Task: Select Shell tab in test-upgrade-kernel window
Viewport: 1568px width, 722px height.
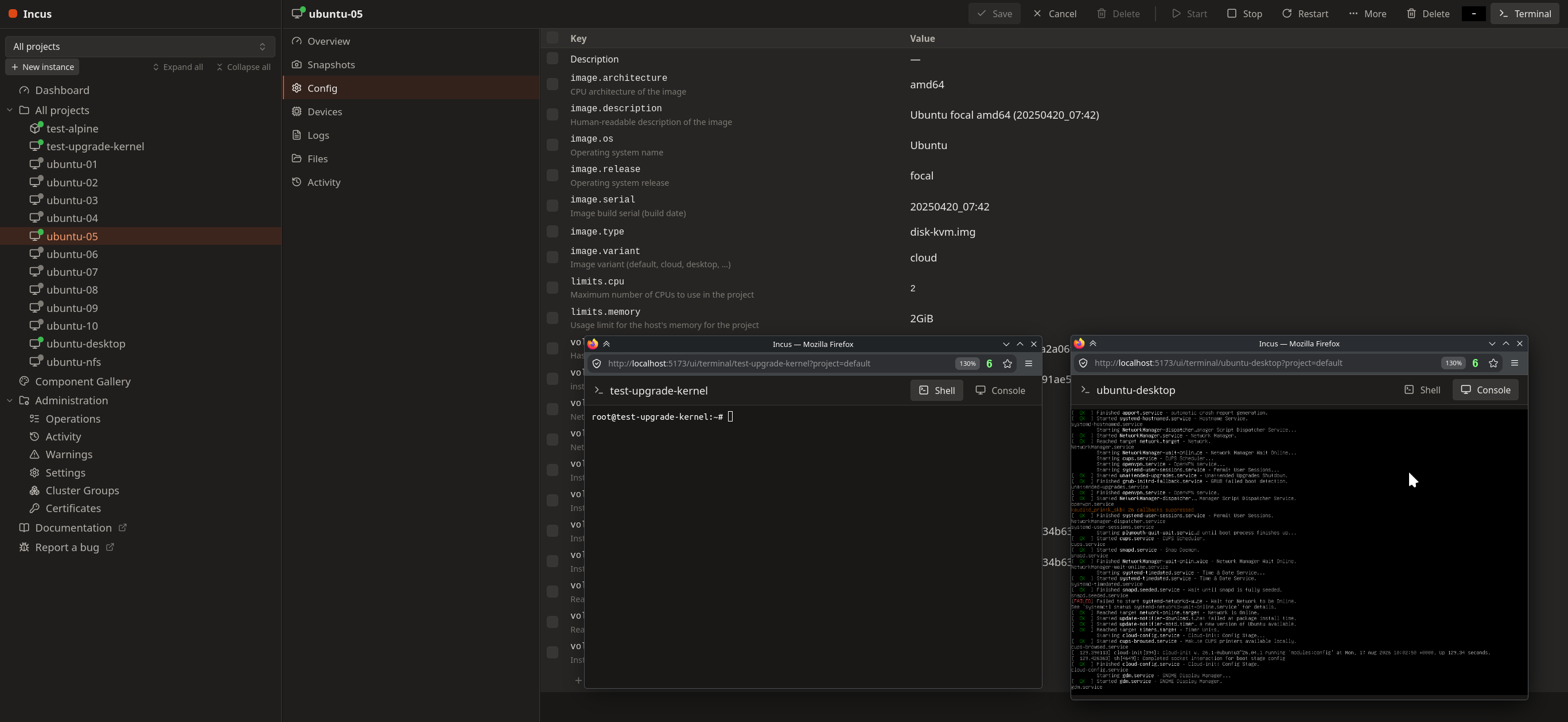Action: pyautogui.click(x=936, y=391)
